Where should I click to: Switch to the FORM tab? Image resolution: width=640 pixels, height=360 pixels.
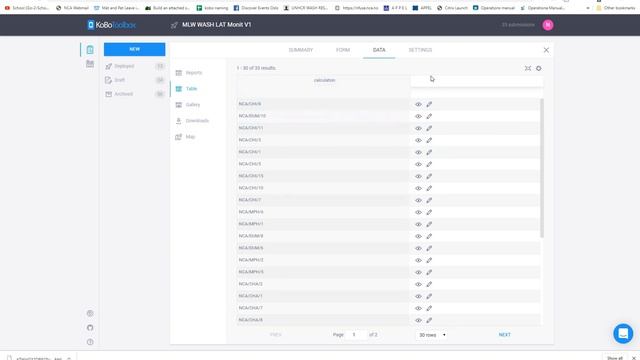coord(343,50)
